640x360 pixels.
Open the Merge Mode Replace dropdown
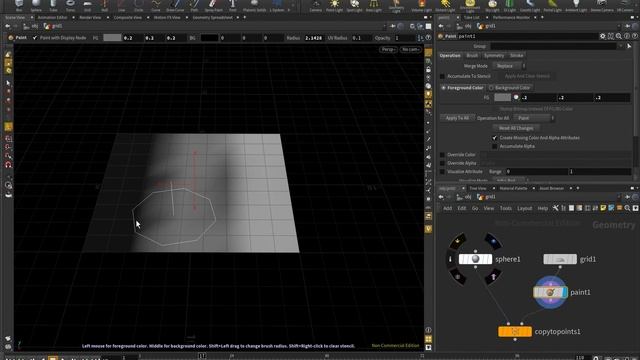pos(509,66)
